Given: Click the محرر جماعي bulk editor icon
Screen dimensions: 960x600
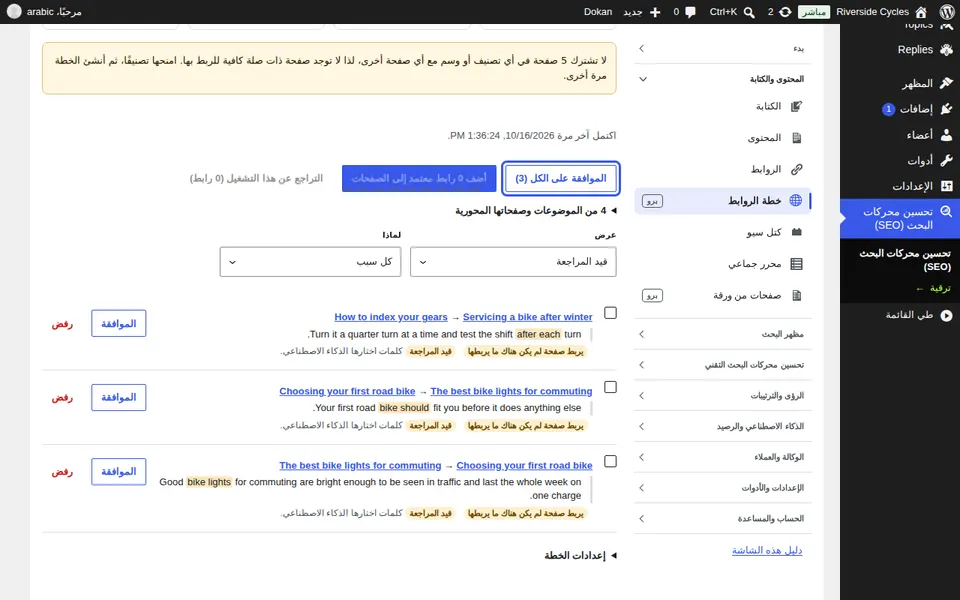Looking at the screenshot, I should [796, 264].
